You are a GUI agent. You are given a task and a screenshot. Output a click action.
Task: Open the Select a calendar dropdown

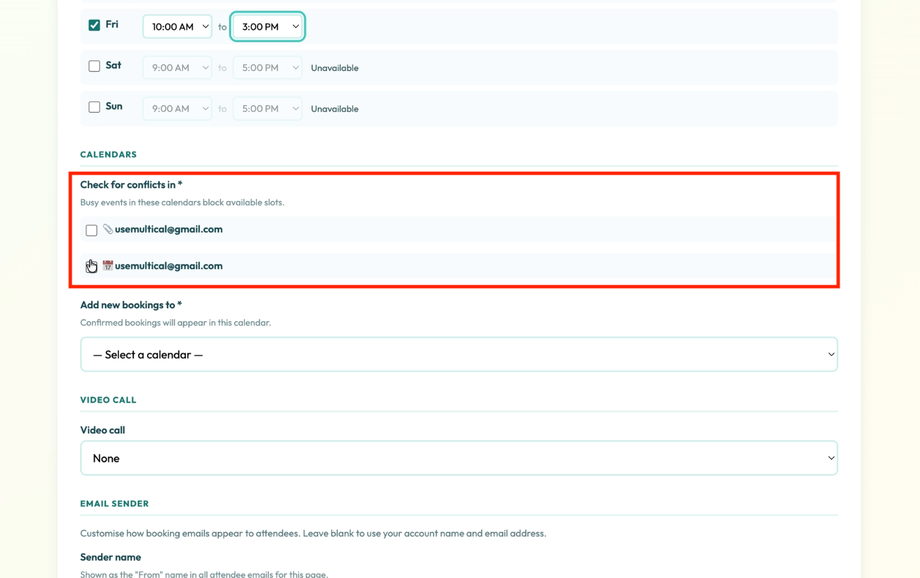[x=459, y=353]
